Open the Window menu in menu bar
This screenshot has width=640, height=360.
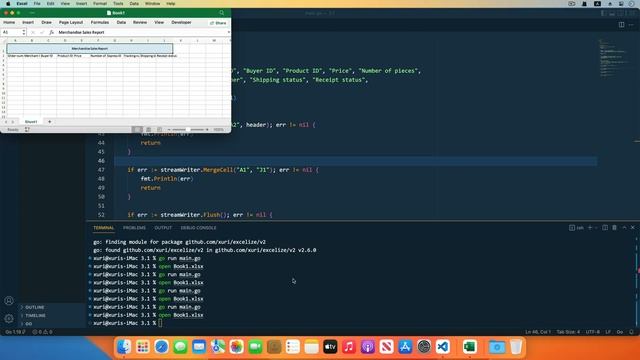click(x=152, y=4)
